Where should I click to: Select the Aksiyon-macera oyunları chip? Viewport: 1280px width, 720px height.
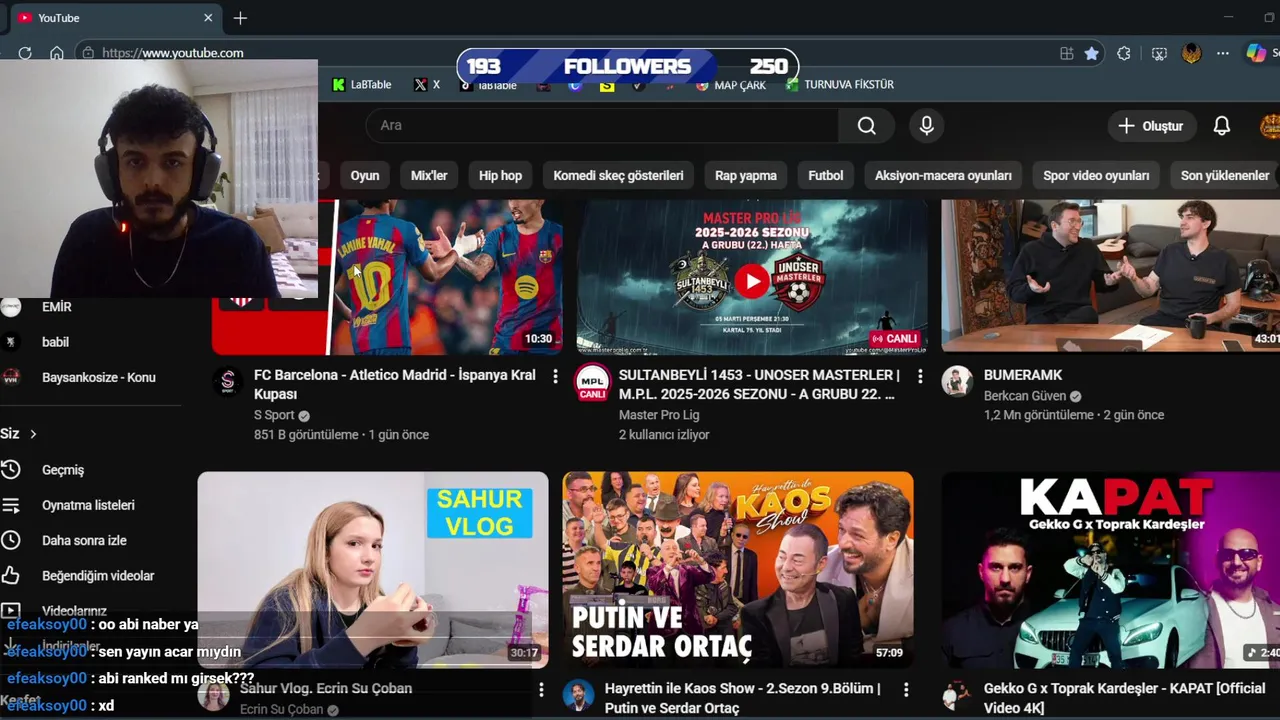(x=943, y=175)
